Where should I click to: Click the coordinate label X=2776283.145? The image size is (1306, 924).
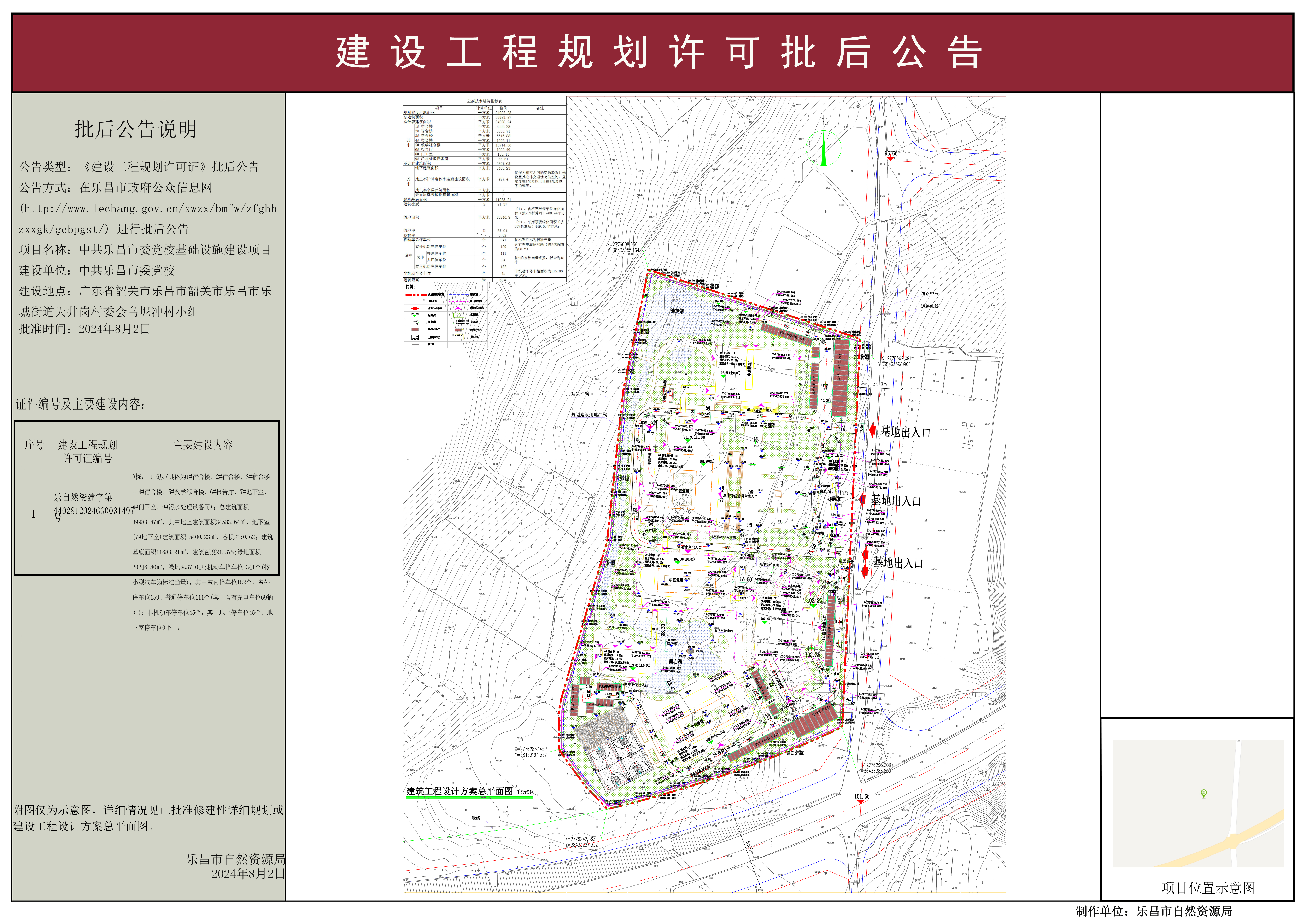click(530, 749)
